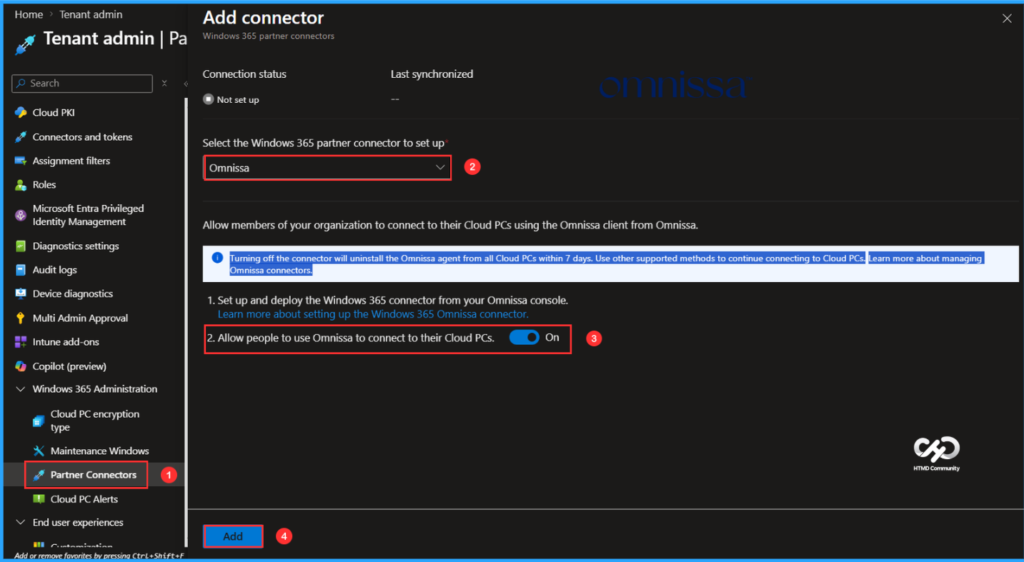
Task: Click the Tenant admin breadcrumb
Action: pos(91,14)
